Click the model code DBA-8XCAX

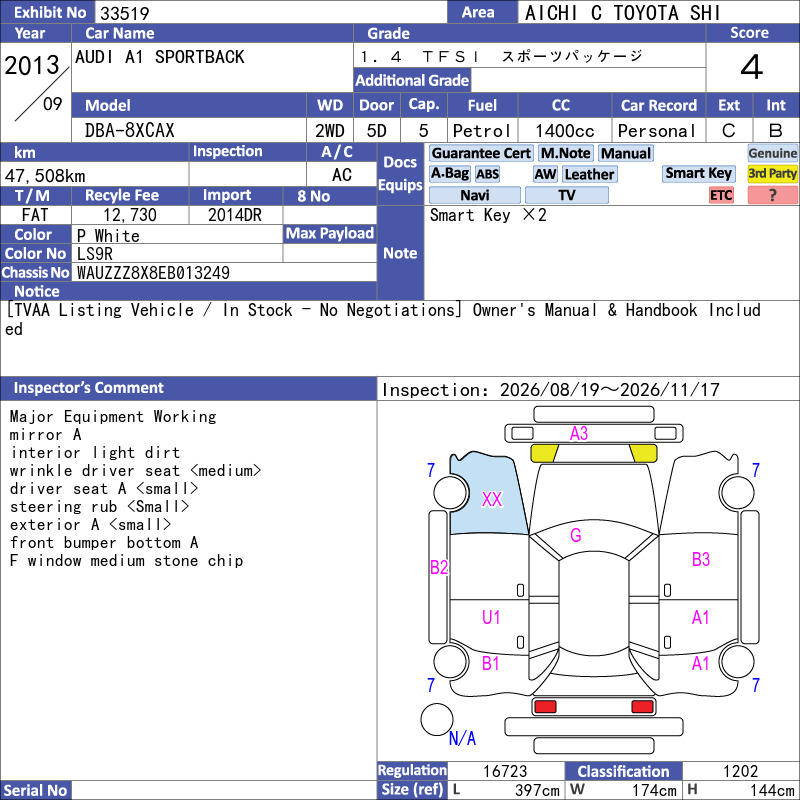coord(130,131)
